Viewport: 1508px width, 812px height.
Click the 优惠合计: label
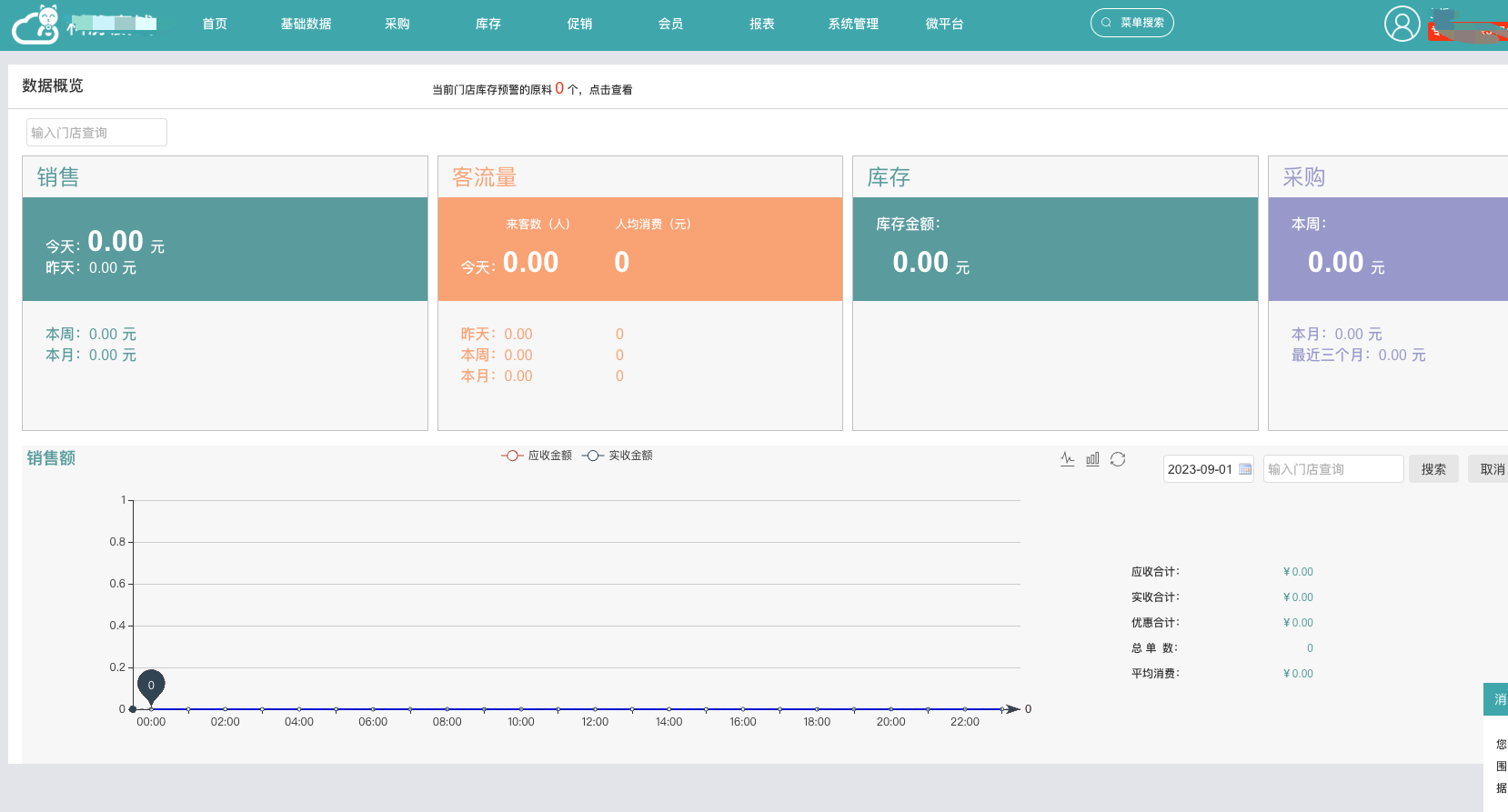point(1155,623)
